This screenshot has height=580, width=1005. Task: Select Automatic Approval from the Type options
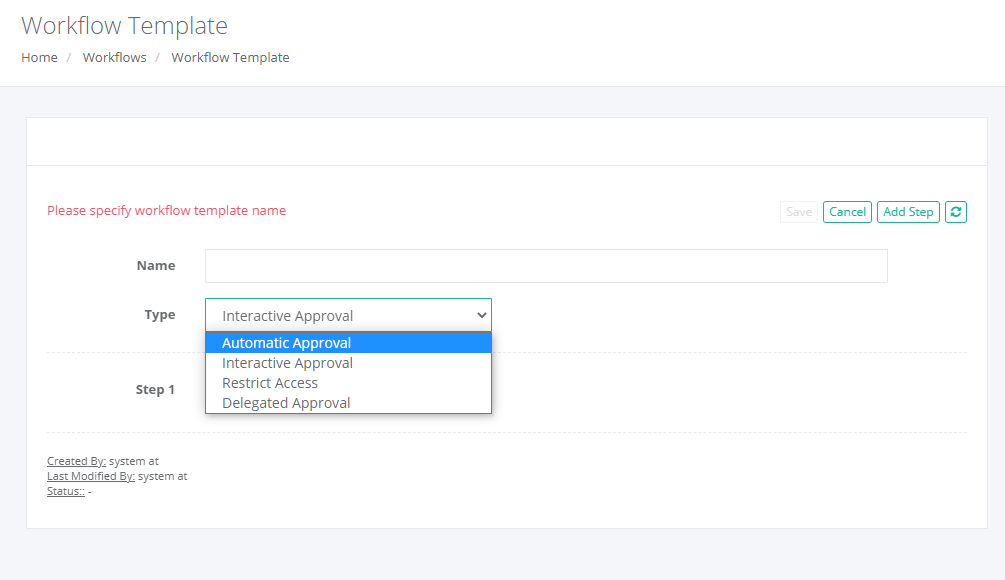click(285, 342)
